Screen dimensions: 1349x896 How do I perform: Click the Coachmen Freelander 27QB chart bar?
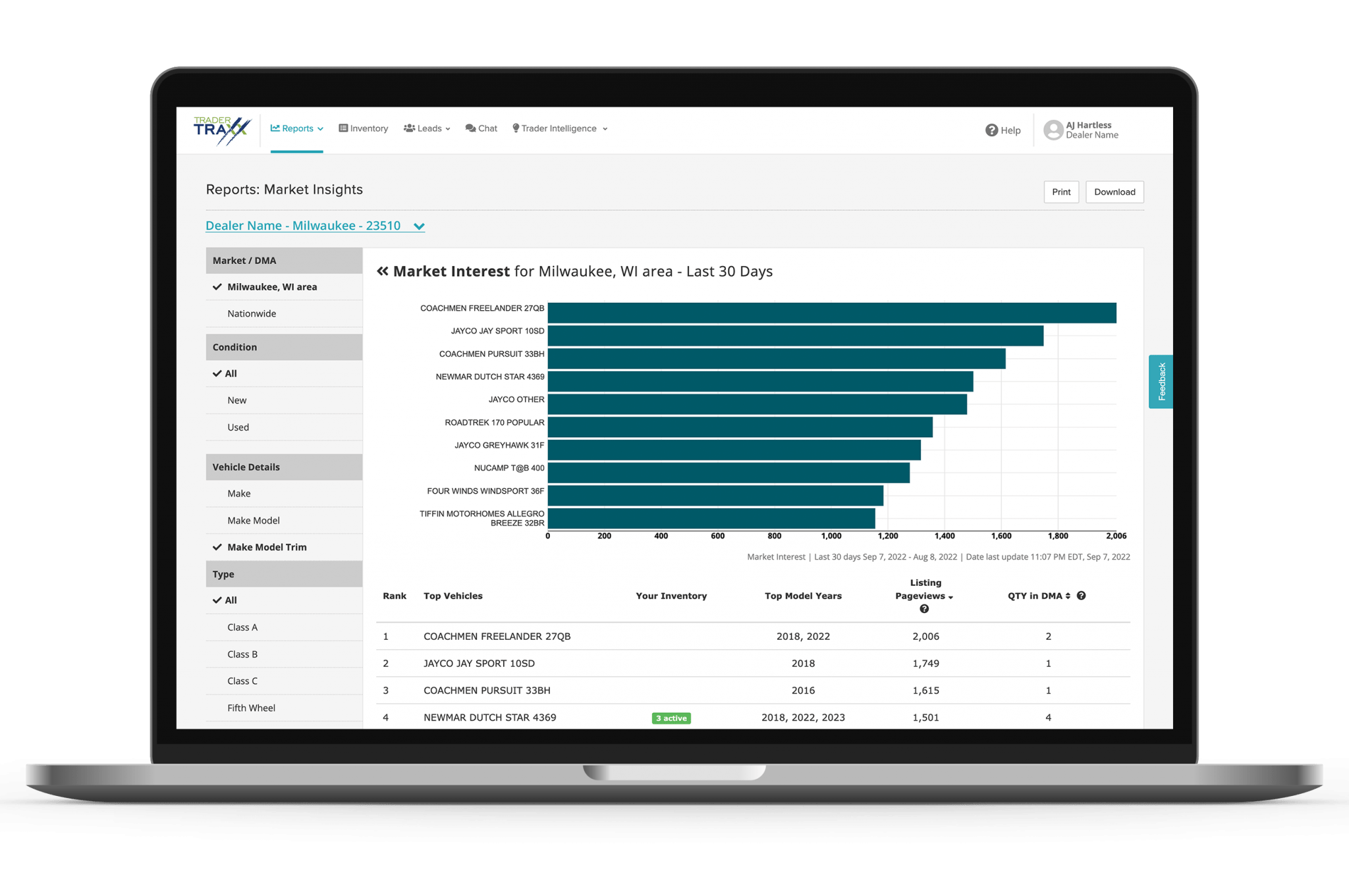(x=831, y=313)
